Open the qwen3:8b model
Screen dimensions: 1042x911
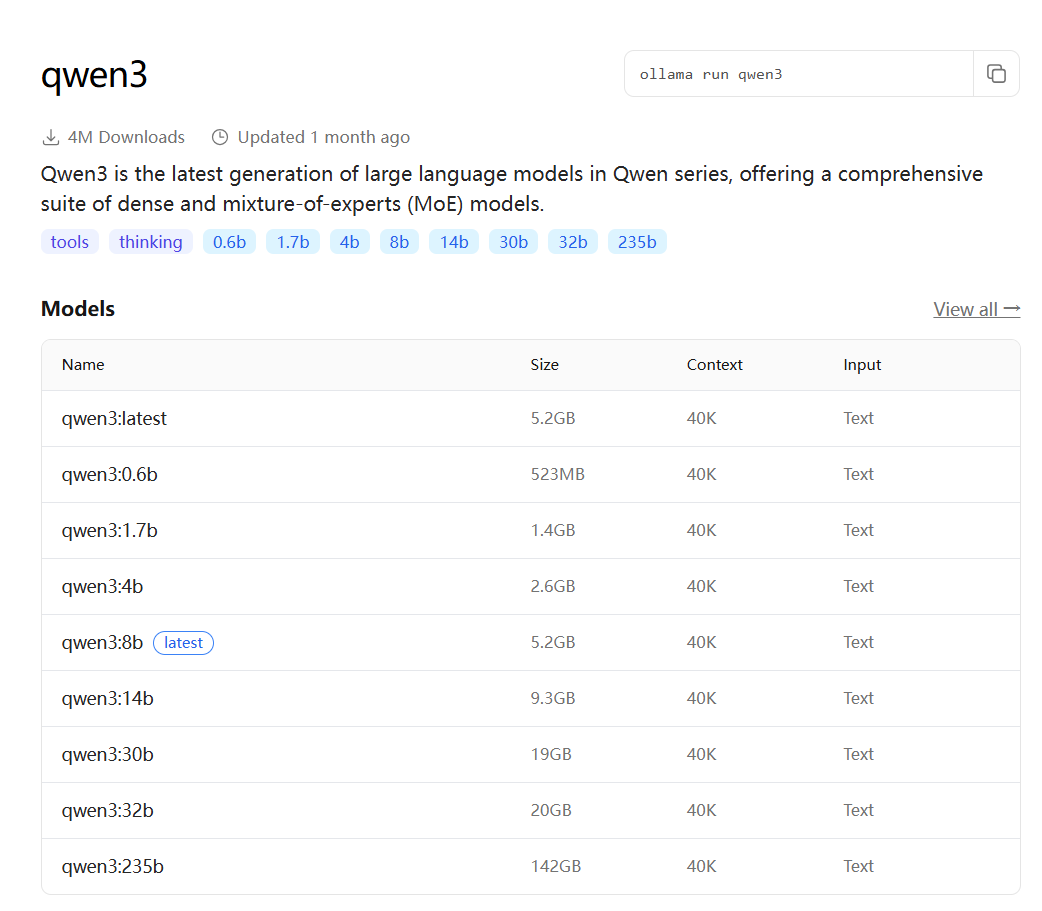point(102,643)
